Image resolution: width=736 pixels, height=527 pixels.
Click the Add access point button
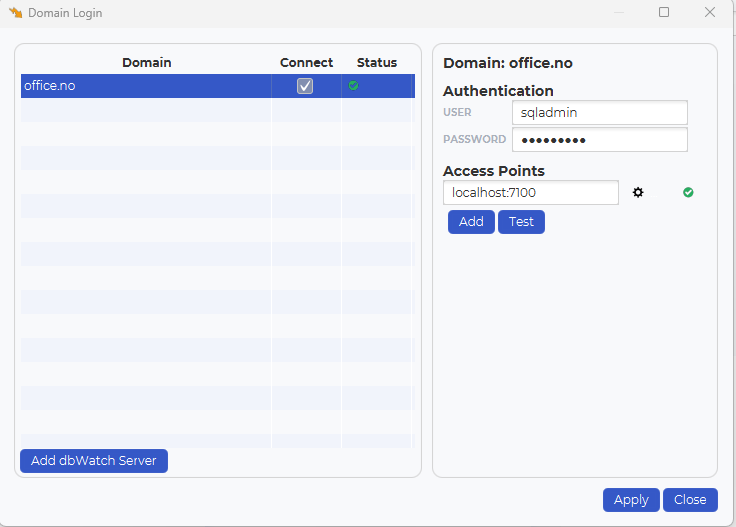point(471,221)
